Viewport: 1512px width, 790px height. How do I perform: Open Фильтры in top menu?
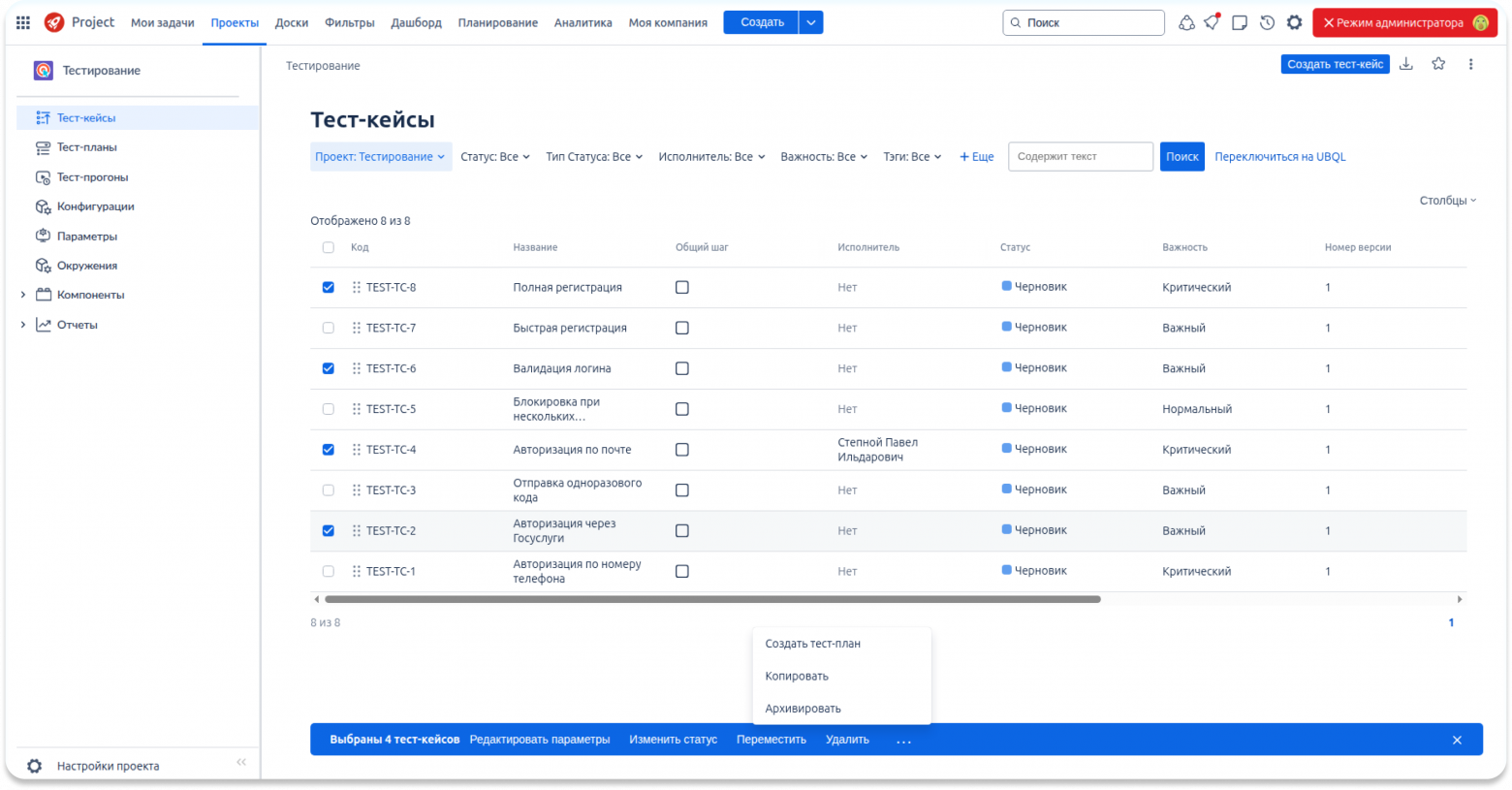pyautogui.click(x=350, y=22)
